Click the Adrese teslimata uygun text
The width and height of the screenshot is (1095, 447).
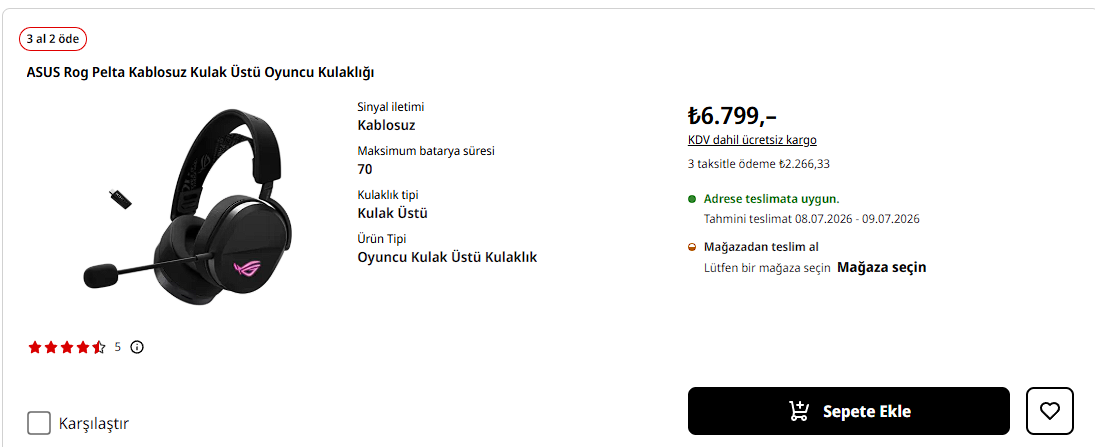772,198
